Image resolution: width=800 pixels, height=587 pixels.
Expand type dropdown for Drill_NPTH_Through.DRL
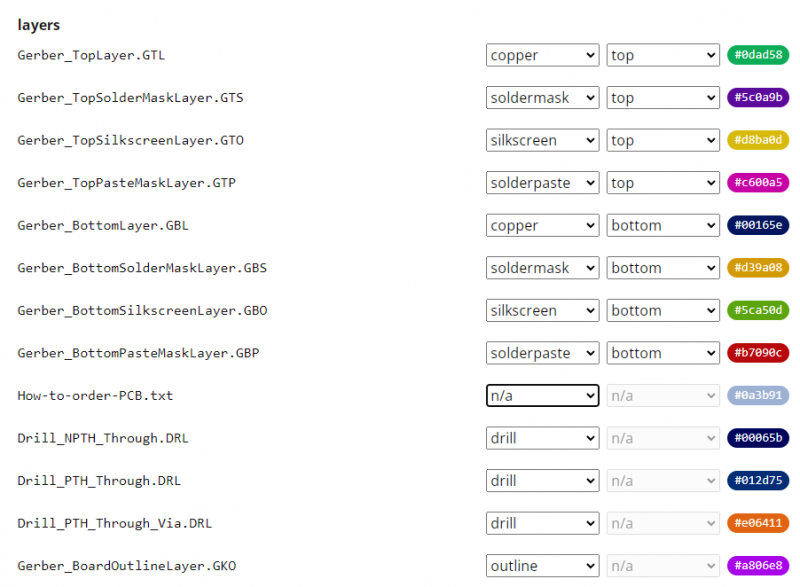(x=542, y=438)
